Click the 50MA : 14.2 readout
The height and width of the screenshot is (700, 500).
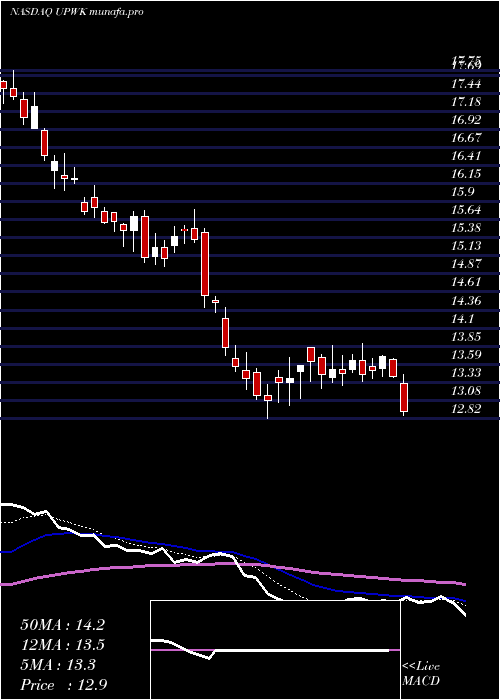pyautogui.click(x=62, y=625)
